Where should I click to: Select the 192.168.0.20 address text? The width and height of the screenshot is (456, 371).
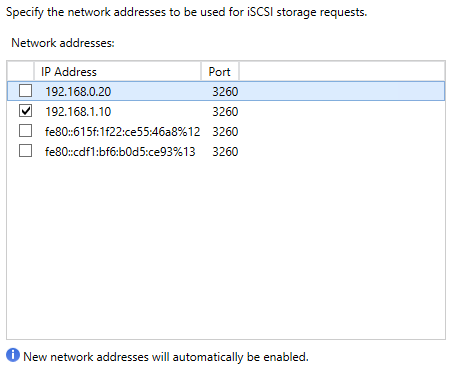point(78,91)
